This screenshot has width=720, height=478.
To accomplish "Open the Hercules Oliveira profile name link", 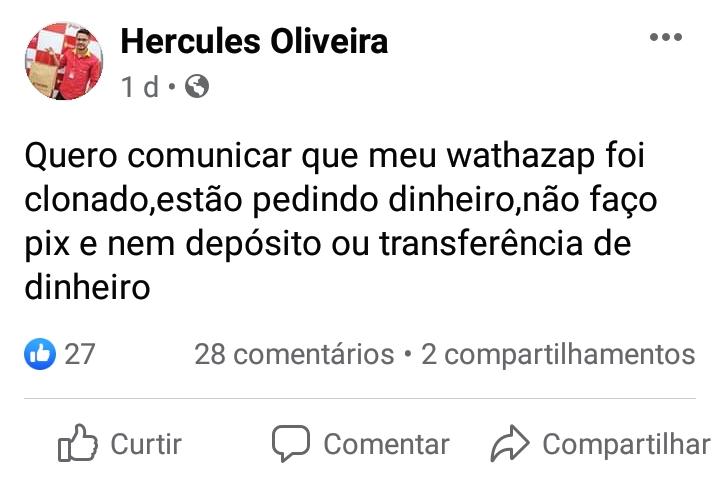I will click(254, 41).
